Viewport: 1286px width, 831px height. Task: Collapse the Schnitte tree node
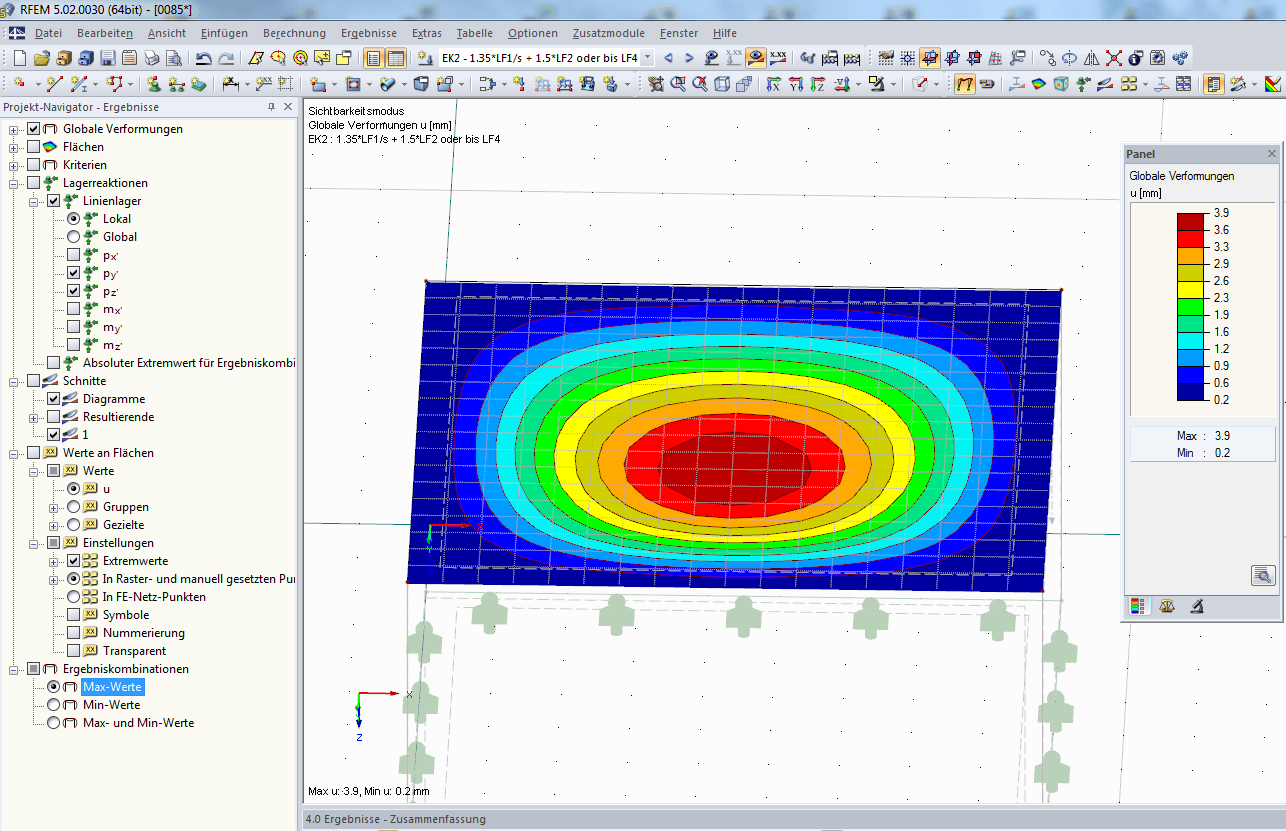pyautogui.click(x=14, y=381)
